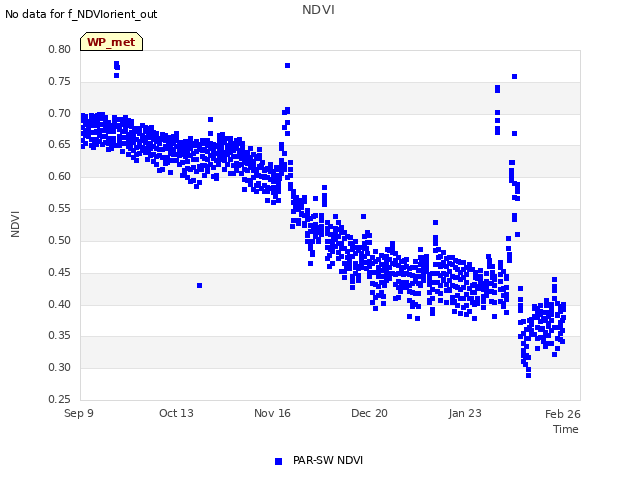
Task: Click the 0.65 y-axis tick label
Action: (x=60, y=144)
